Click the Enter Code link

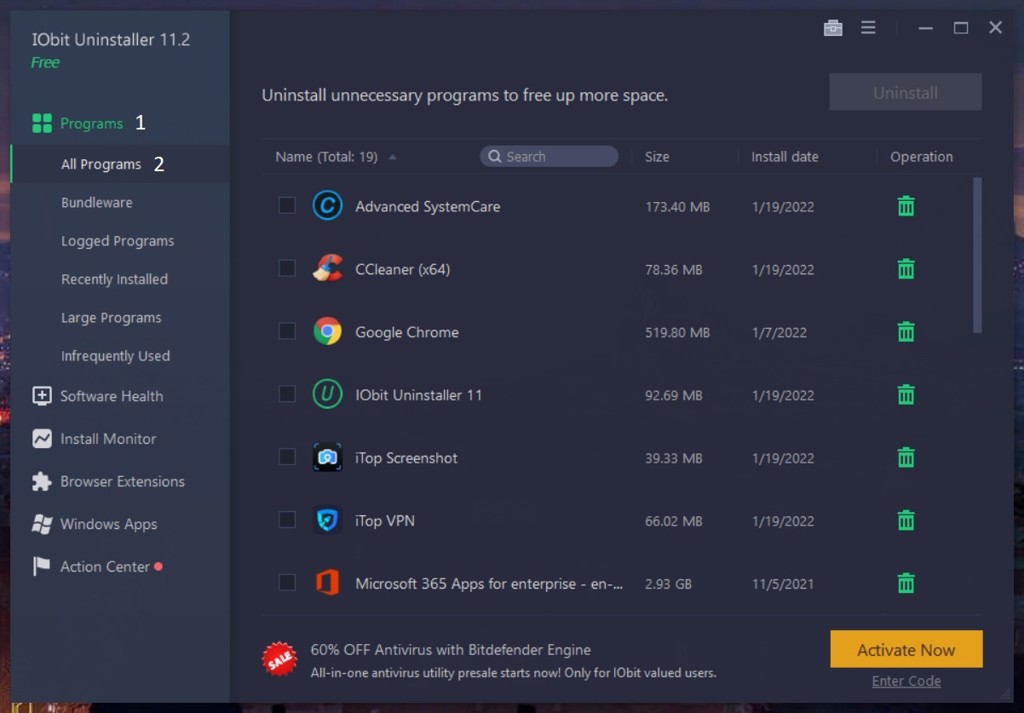(906, 681)
